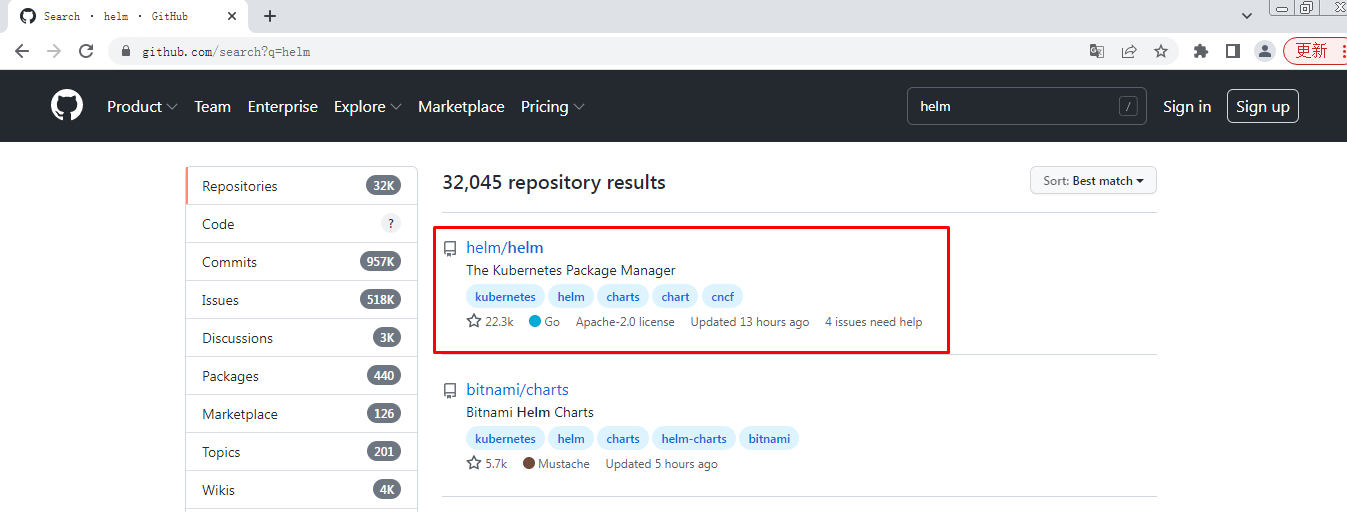Select Commits filter in sidebar
Screen dimensions: 1347x512
click(x=301, y=262)
